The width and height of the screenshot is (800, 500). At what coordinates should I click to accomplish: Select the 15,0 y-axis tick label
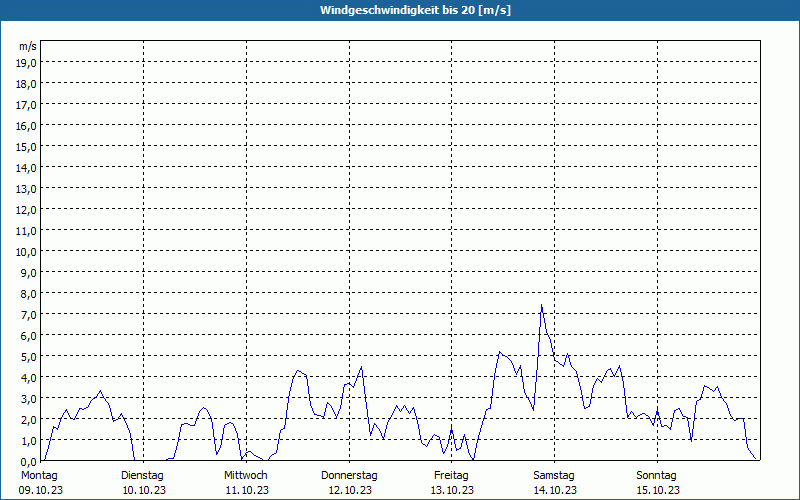27,146
